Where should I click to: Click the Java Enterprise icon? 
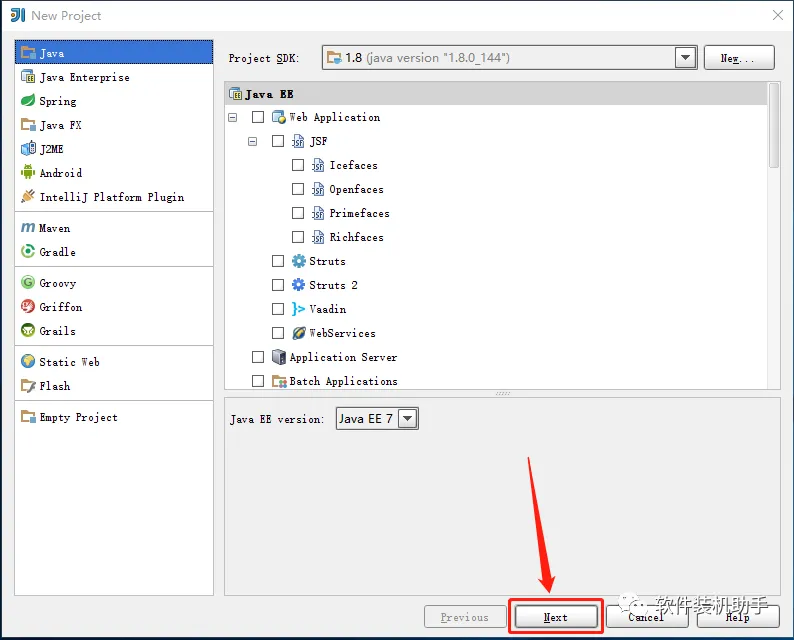28,76
